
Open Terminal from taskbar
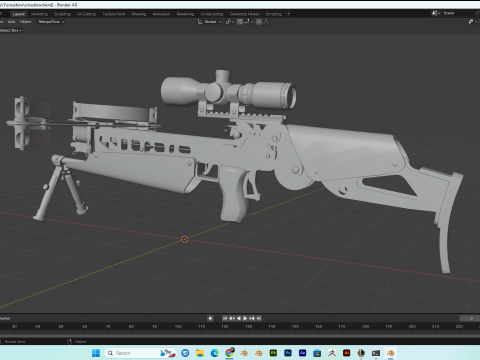pyautogui.click(x=376, y=353)
